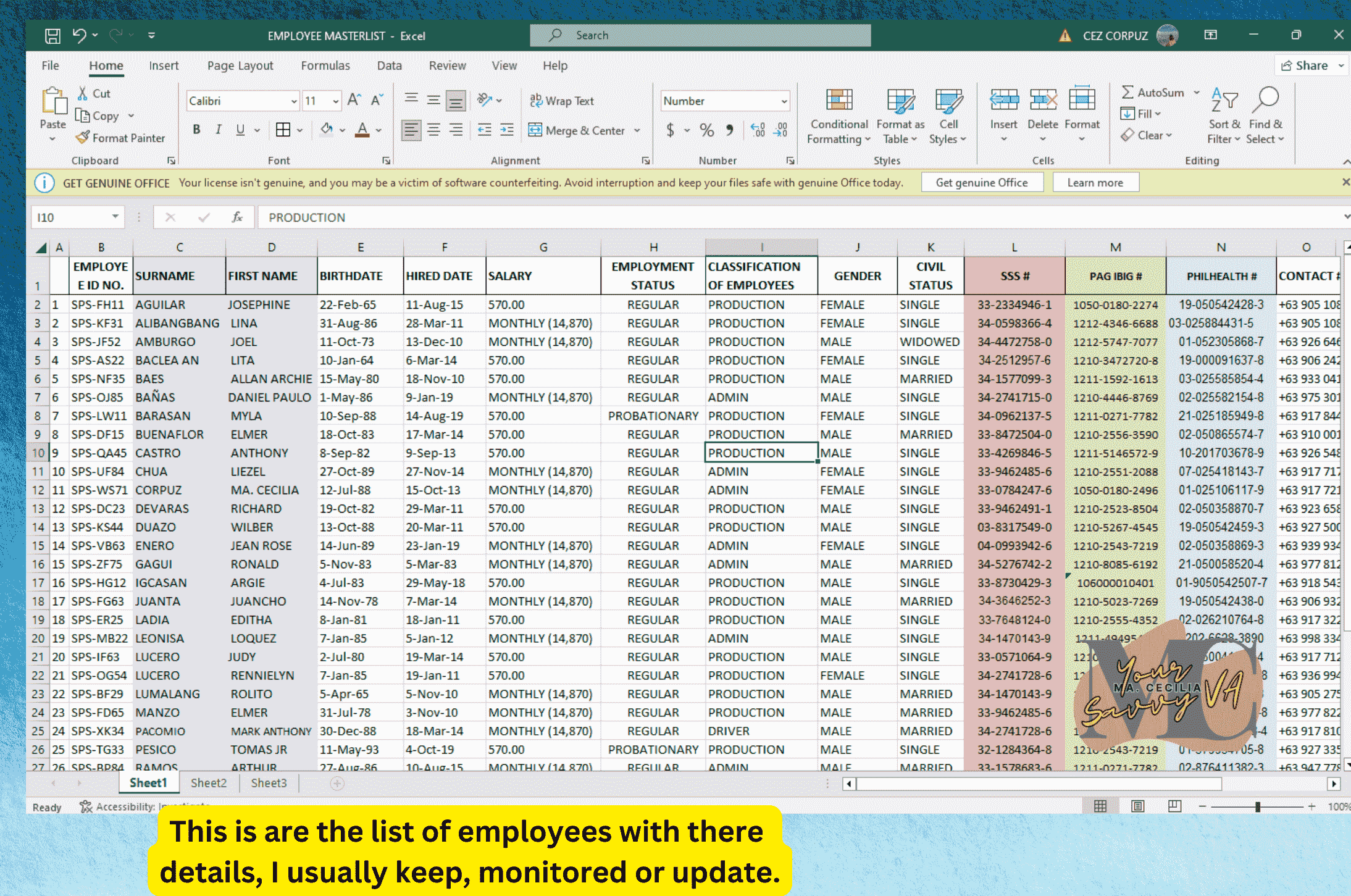Click the AutoSum sigma icon
This screenshot has height=896, width=1351.
[x=1127, y=92]
